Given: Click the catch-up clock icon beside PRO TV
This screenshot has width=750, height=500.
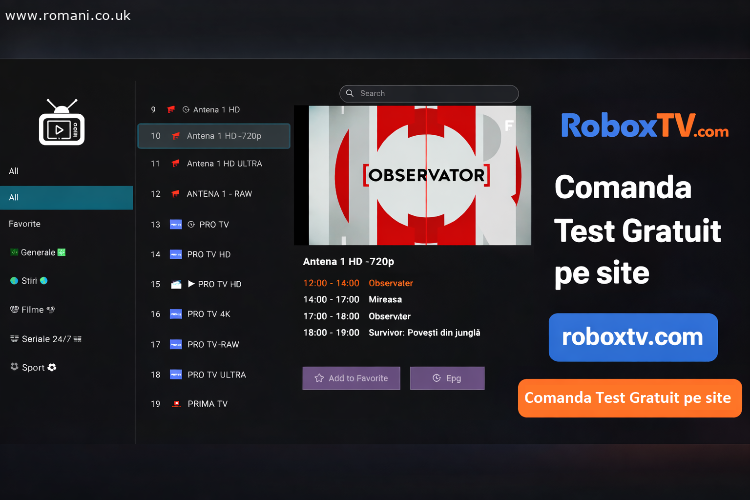Looking at the screenshot, I should click(x=191, y=224).
